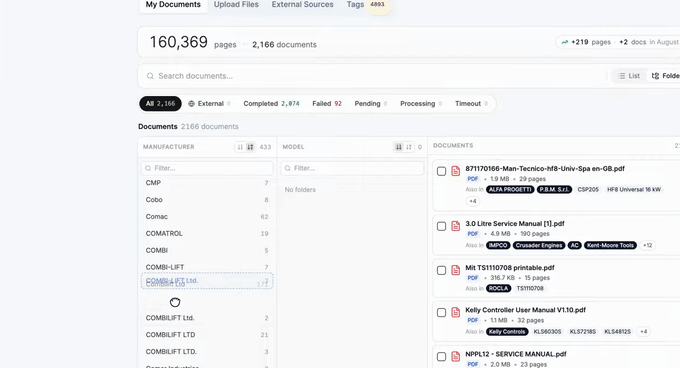Select the active sort icon in Manufacturer header
The height and width of the screenshot is (368, 680).
coord(250,147)
